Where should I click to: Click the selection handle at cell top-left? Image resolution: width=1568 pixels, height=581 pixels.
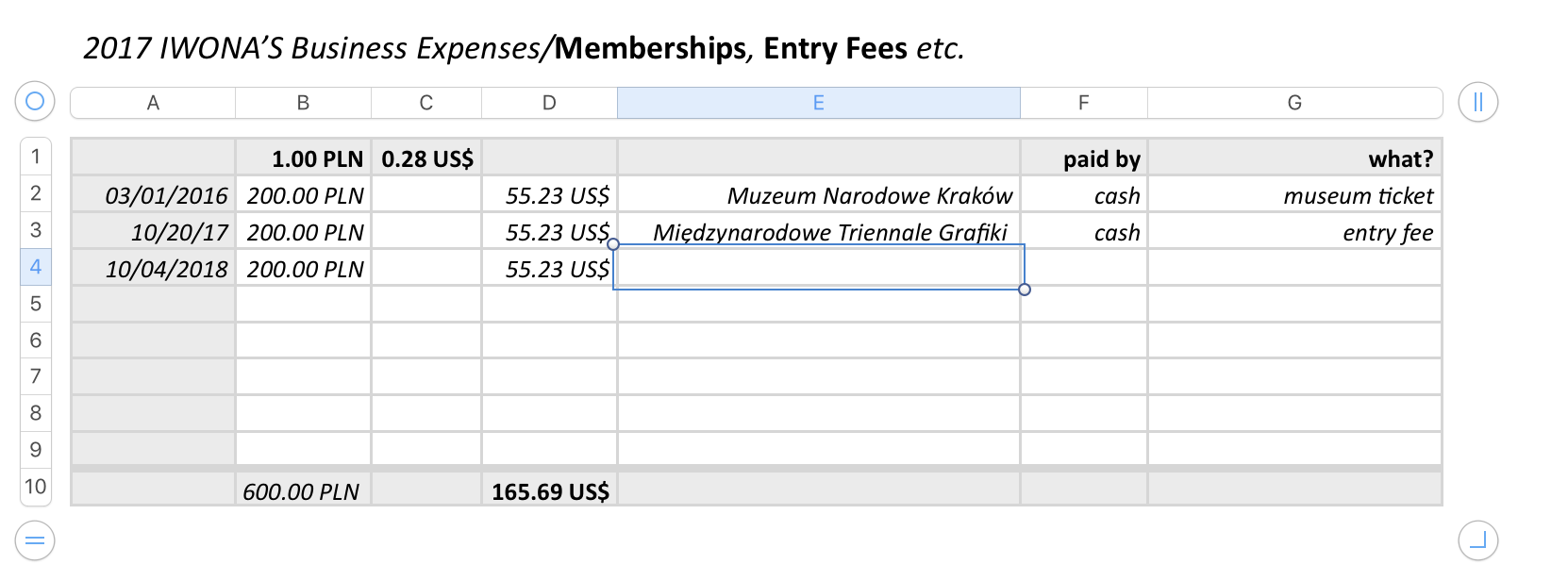point(613,244)
